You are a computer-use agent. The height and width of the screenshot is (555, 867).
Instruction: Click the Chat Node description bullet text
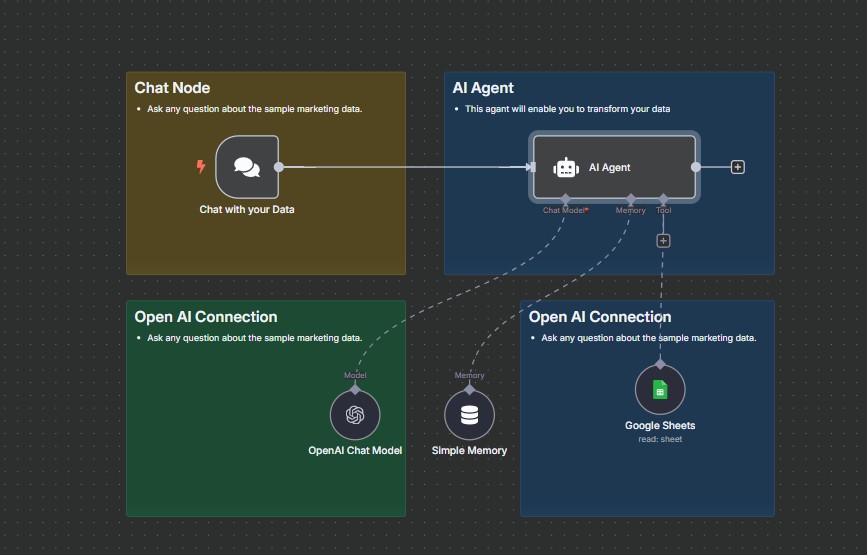(x=254, y=109)
